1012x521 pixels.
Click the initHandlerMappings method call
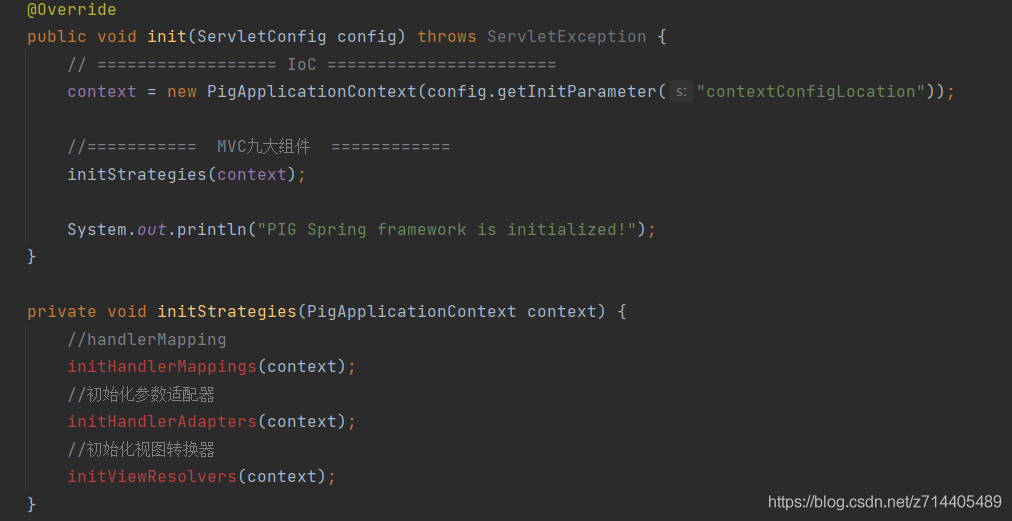point(162,367)
